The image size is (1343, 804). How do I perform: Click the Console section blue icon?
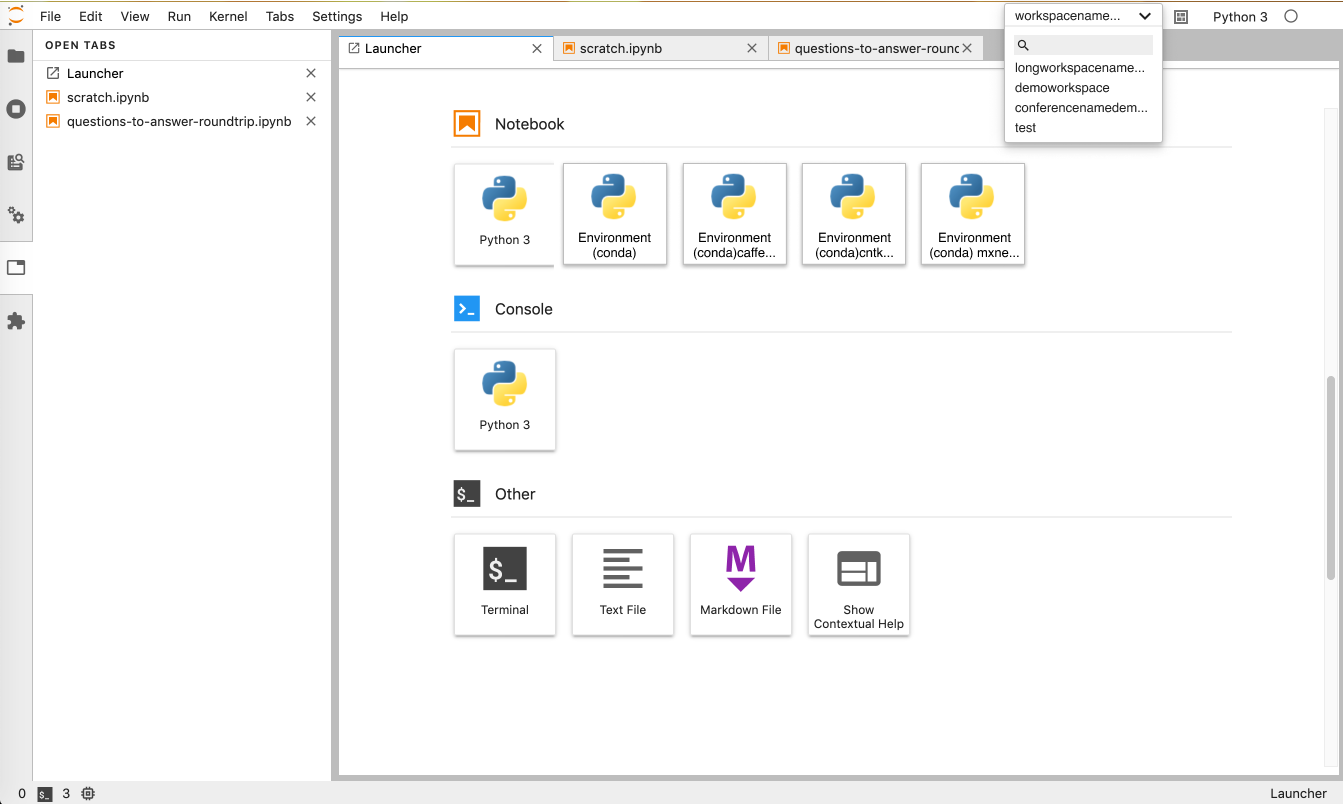(467, 309)
